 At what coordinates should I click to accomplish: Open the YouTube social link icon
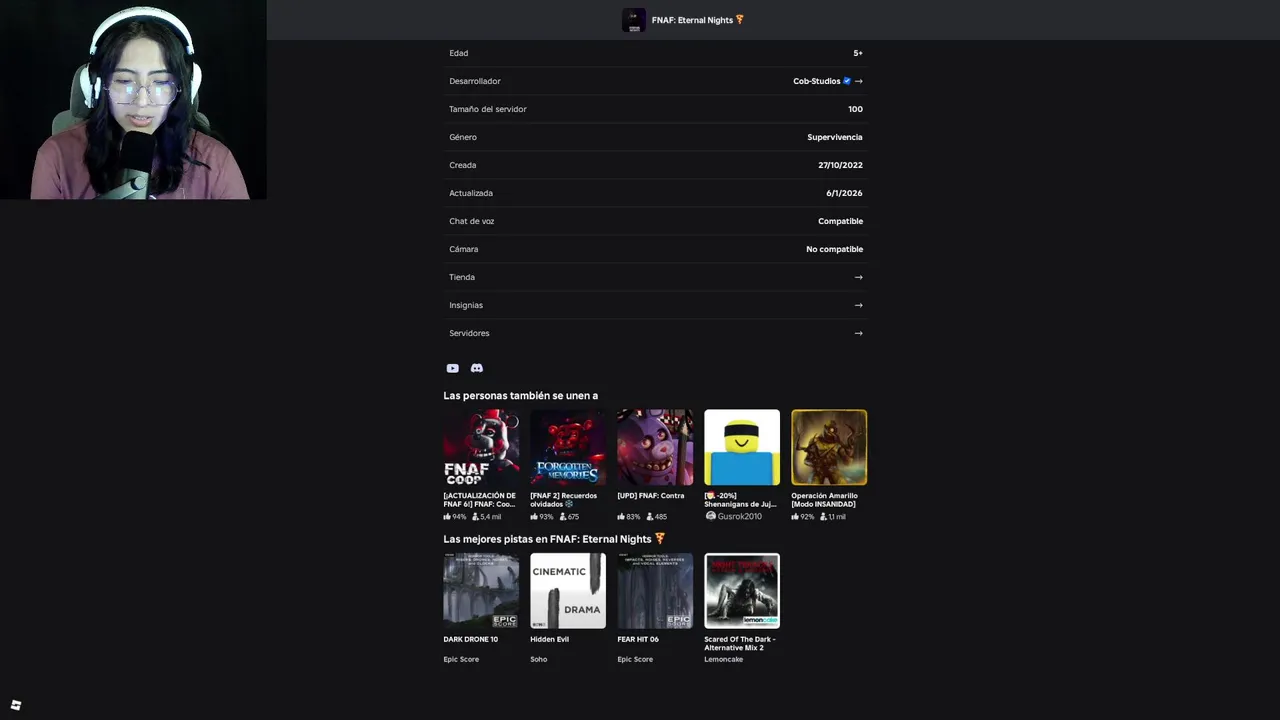452,368
